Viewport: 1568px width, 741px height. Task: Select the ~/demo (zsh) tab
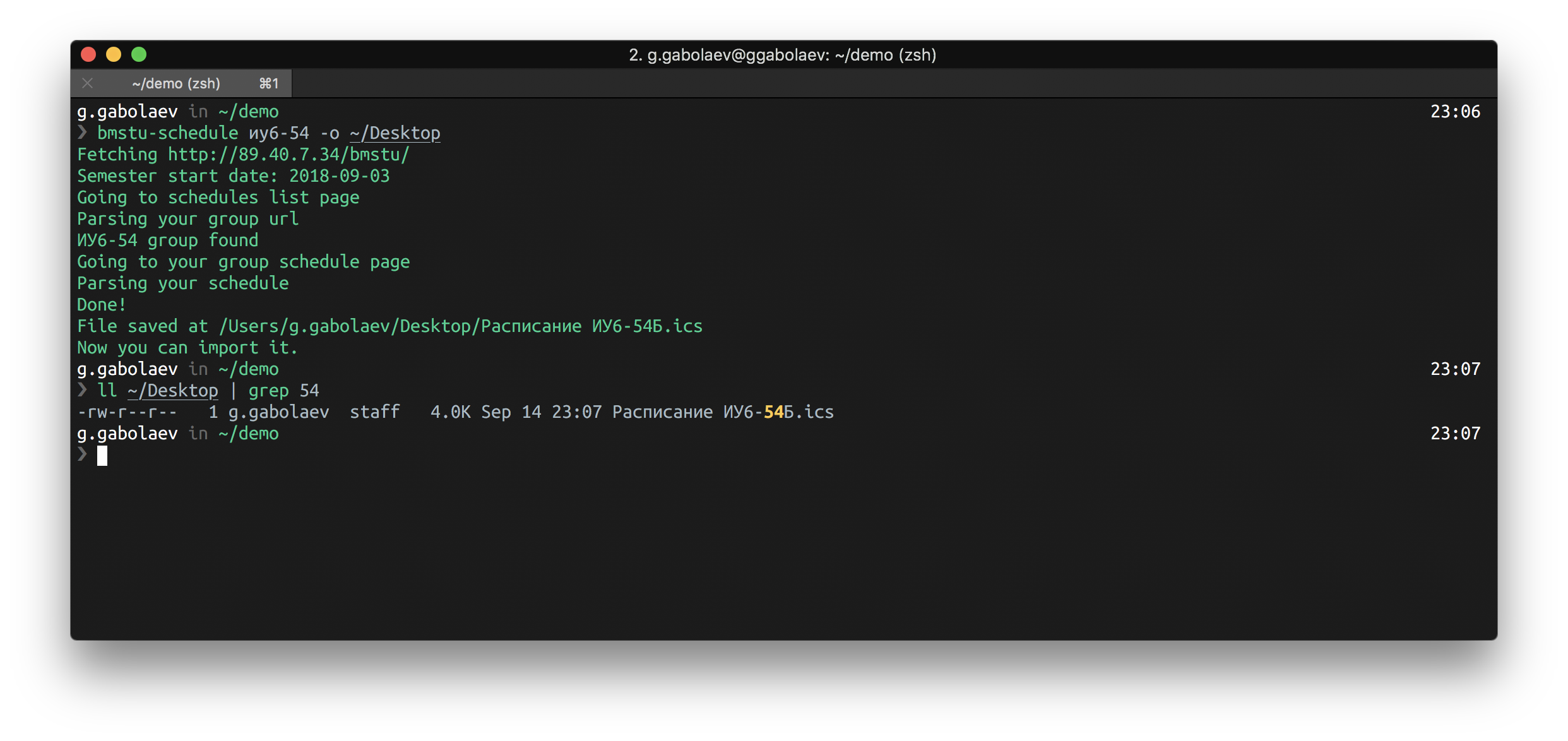coord(176,83)
